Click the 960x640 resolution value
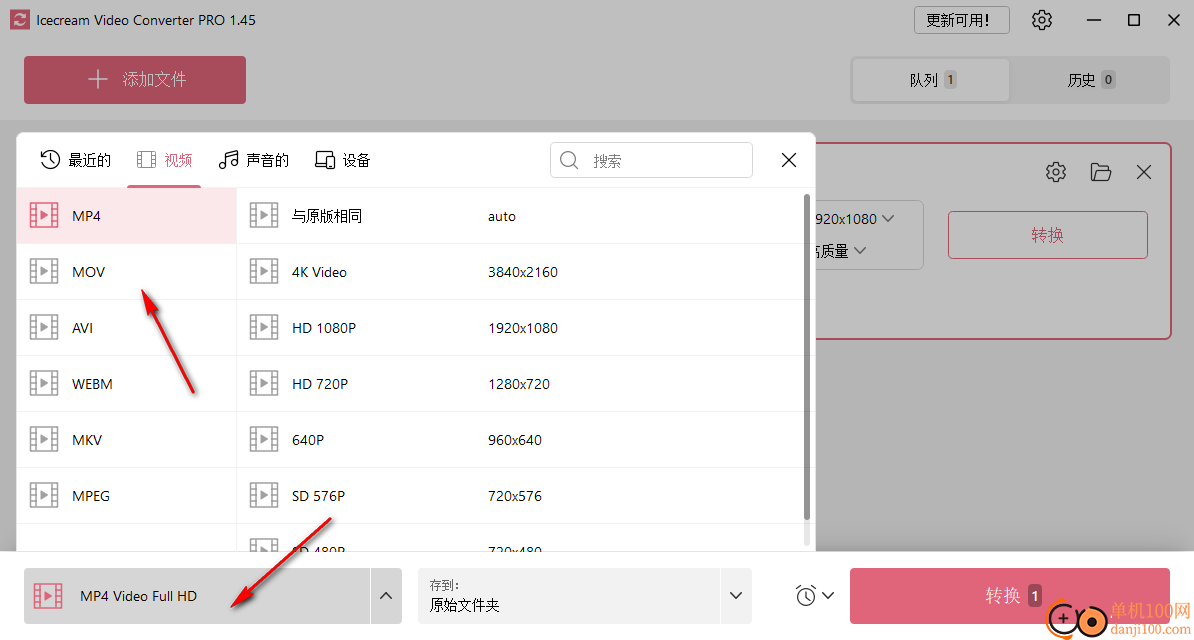The height and width of the screenshot is (640, 1194). click(515, 440)
